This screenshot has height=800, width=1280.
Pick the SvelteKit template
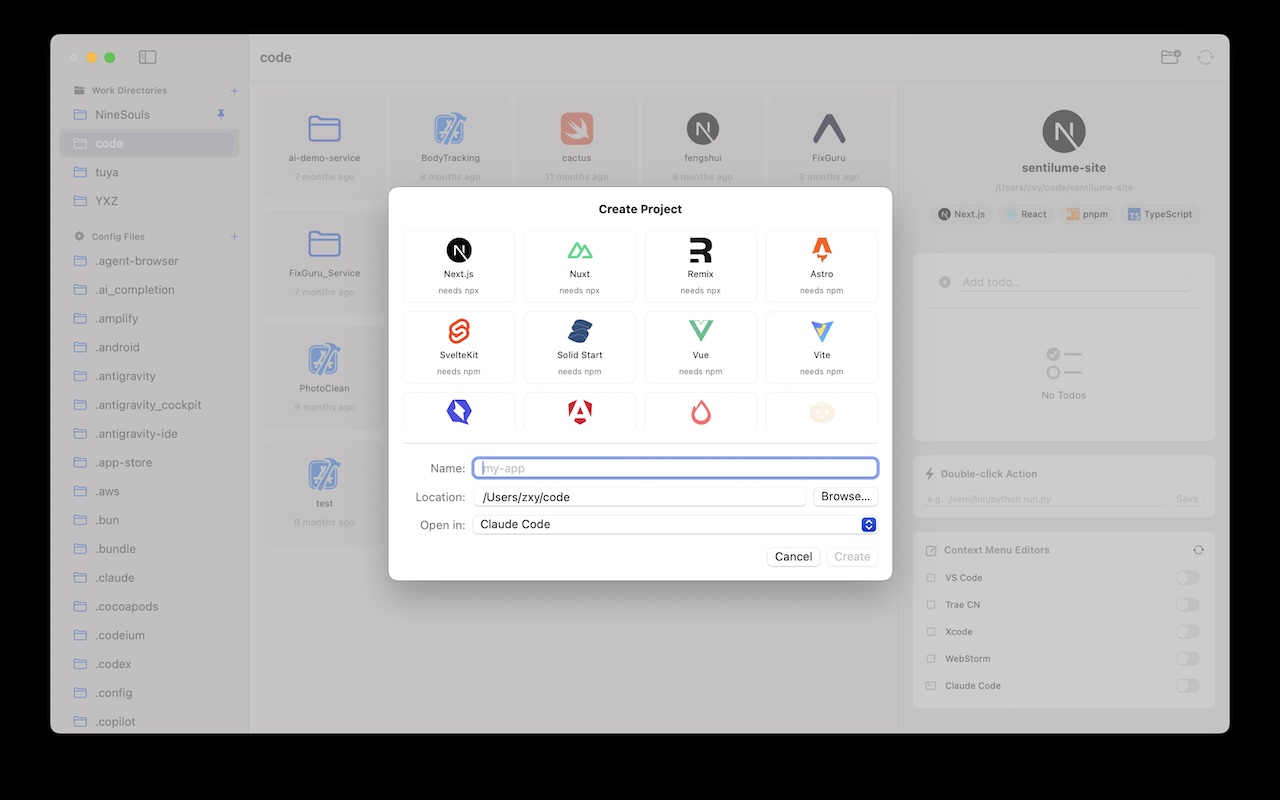pyautogui.click(x=459, y=347)
